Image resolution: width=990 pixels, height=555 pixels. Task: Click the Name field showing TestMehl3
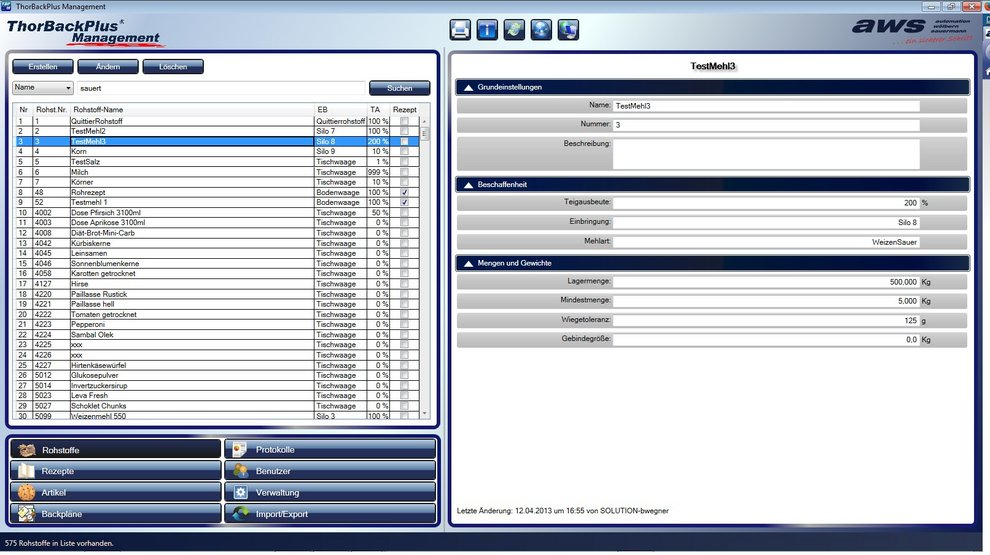click(x=766, y=106)
